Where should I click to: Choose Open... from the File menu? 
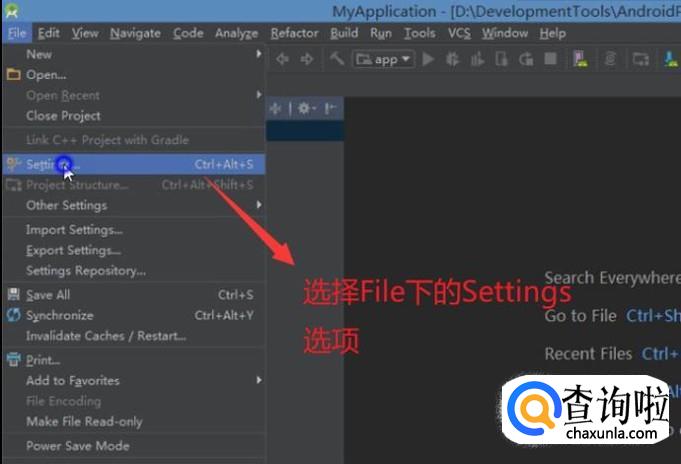coord(134,75)
